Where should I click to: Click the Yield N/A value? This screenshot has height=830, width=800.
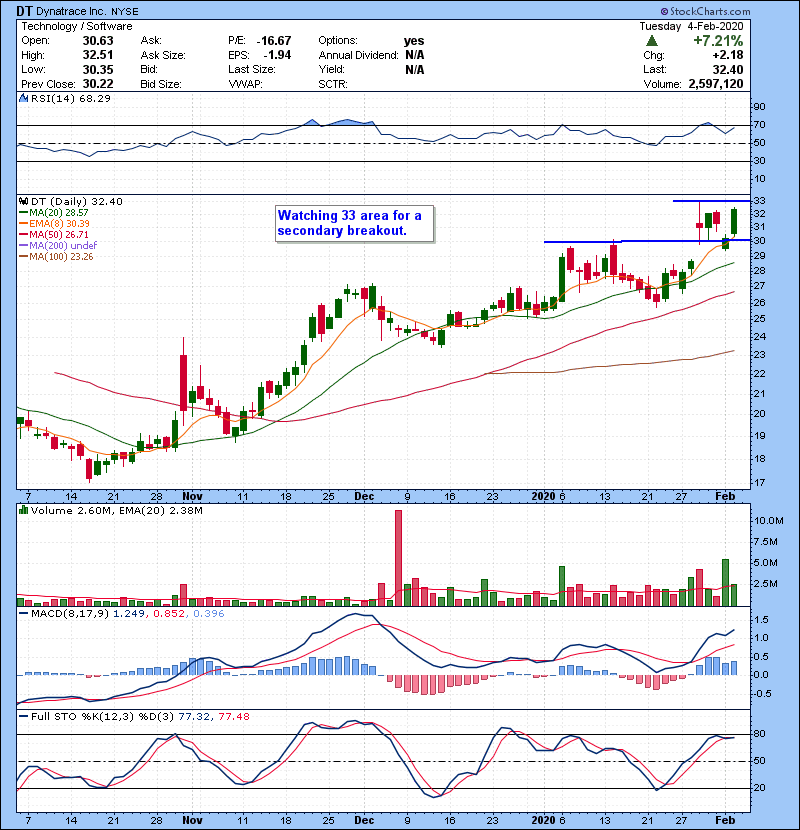pos(415,69)
